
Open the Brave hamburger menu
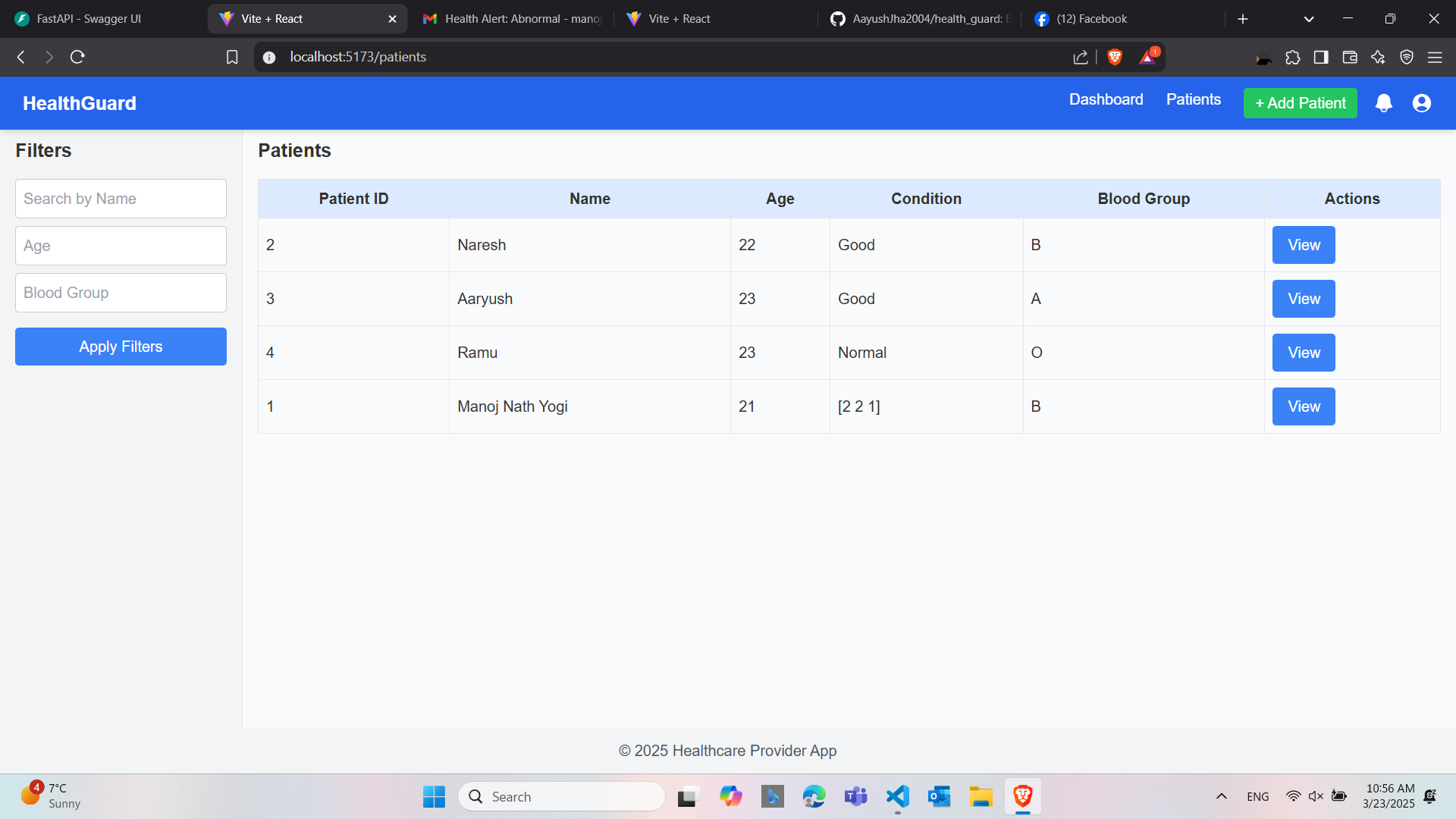tap(1435, 57)
